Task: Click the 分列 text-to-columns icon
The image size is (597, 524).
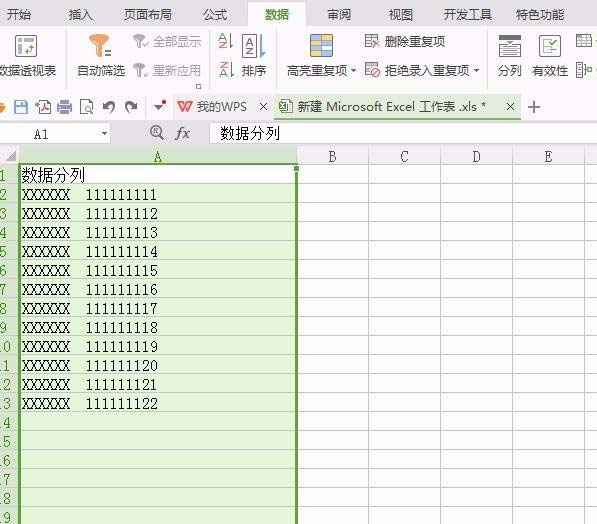Action: point(509,46)
